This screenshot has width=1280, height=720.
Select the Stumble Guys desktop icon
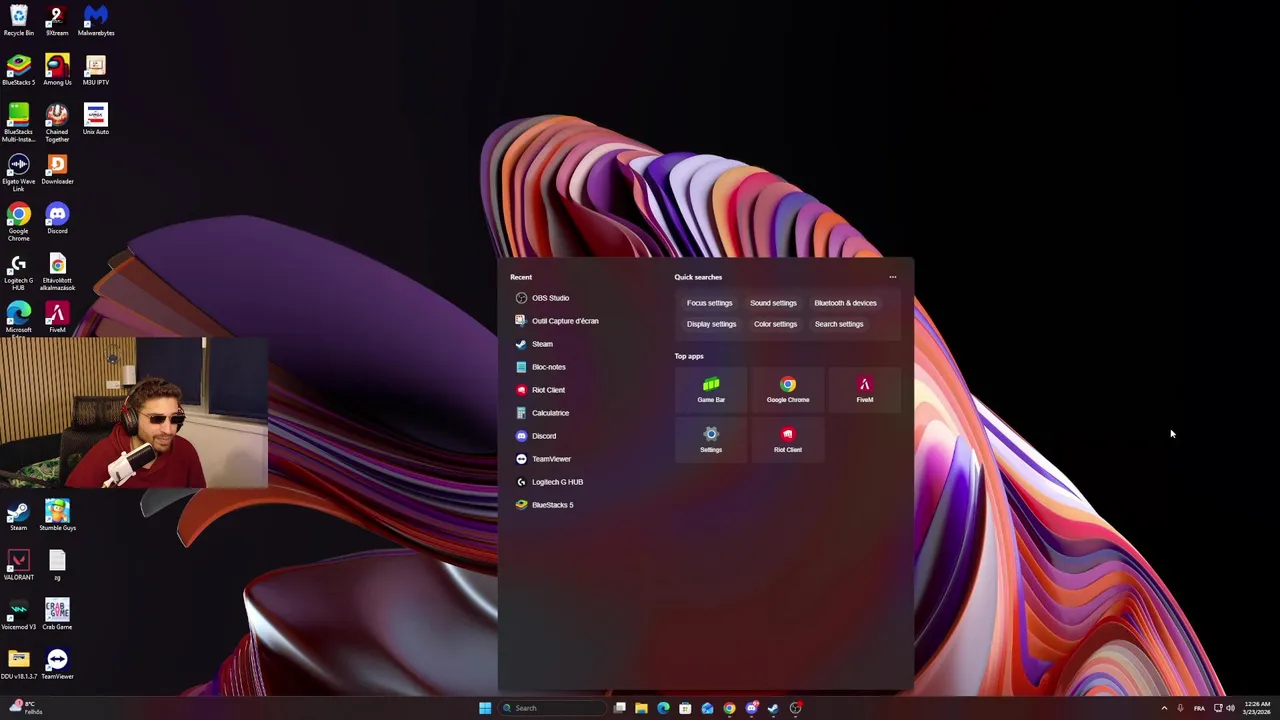tap(57, 515)
